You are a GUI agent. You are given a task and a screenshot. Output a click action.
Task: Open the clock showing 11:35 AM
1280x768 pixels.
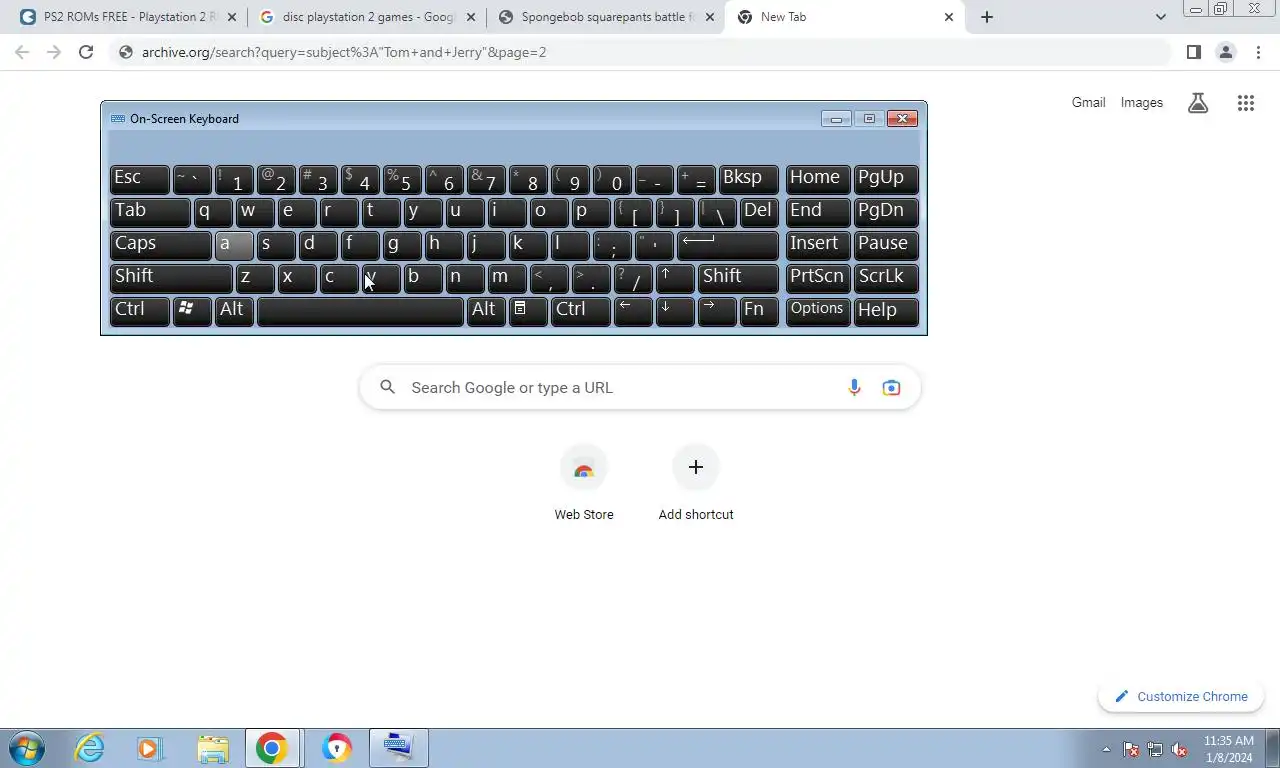click(1228, 749)
